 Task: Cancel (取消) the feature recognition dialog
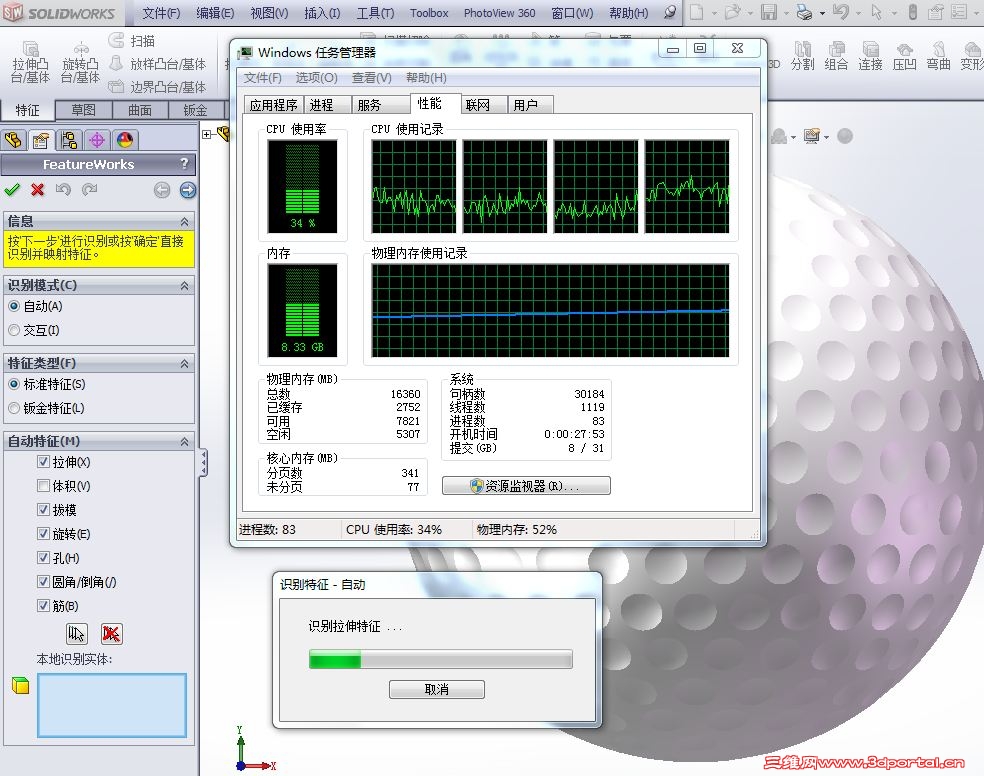point(437,689)
